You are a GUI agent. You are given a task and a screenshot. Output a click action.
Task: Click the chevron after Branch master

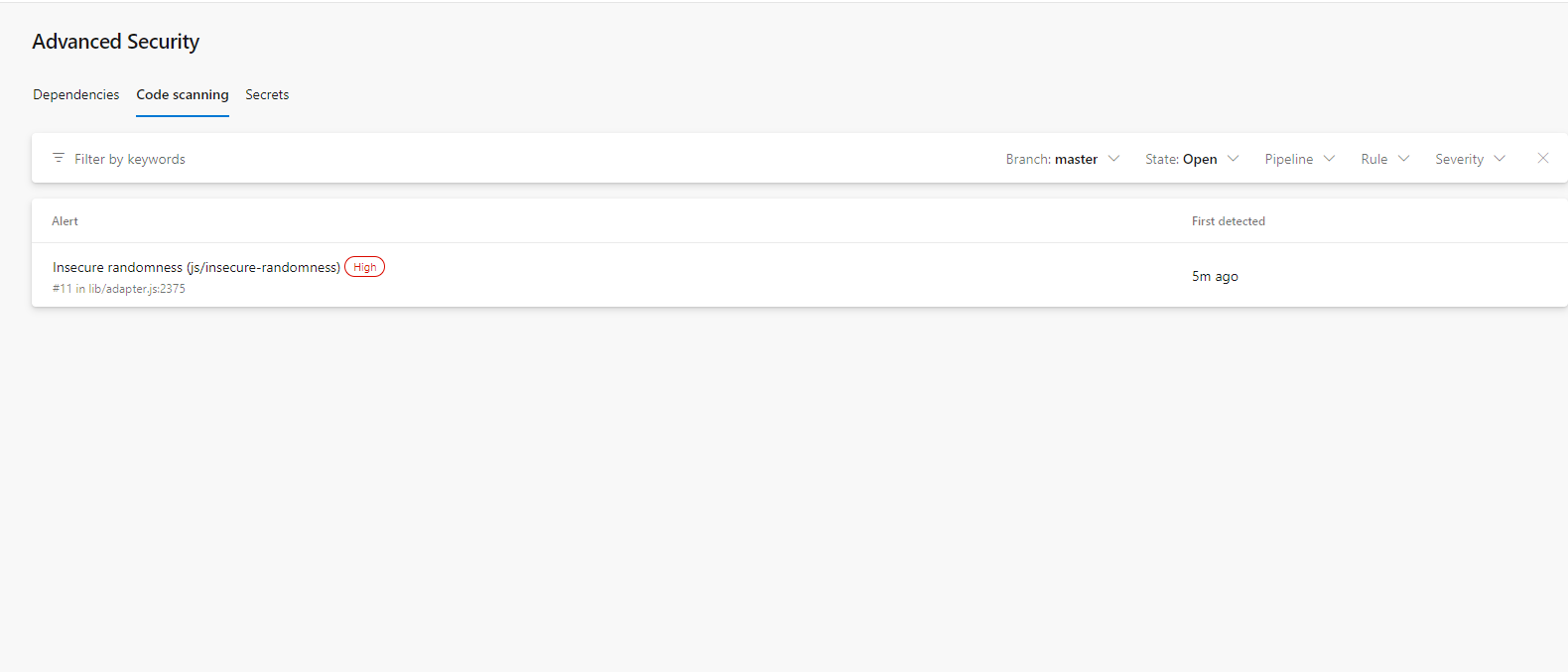(x=1113, y=159)
